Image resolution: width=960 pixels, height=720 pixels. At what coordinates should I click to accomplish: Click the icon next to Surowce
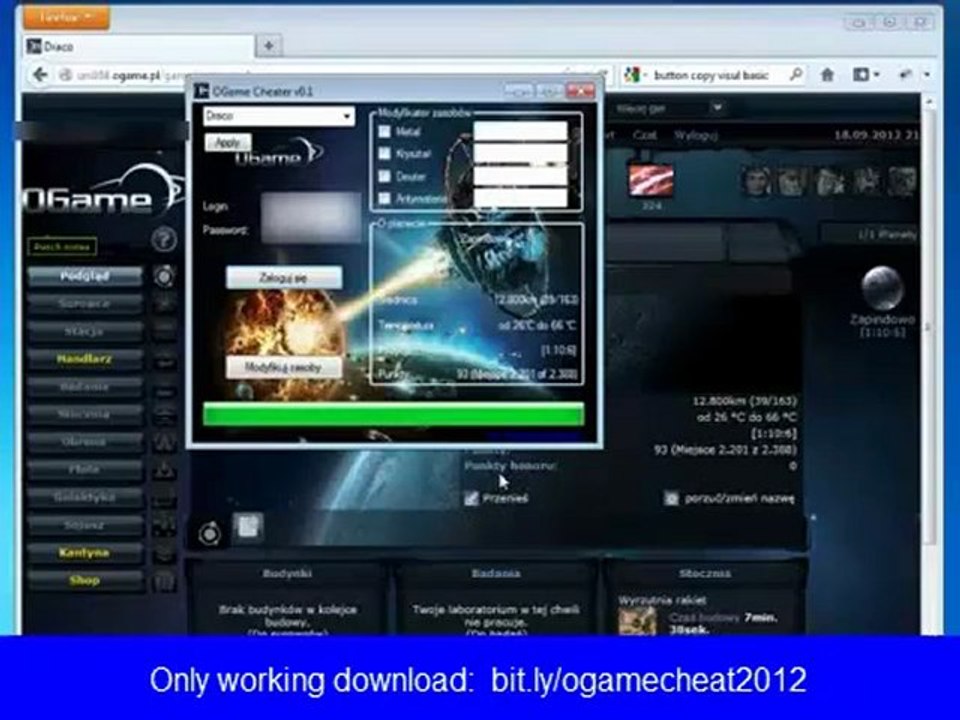click(x=163, y=304)
